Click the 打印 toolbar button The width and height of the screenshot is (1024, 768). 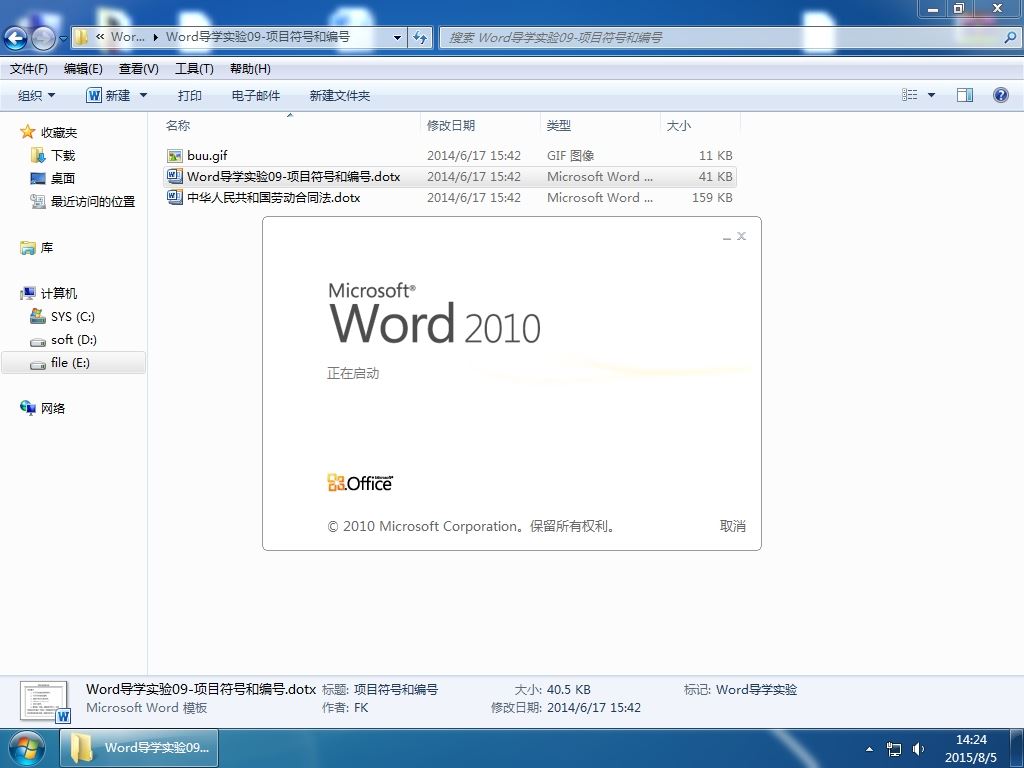[189, 95]
